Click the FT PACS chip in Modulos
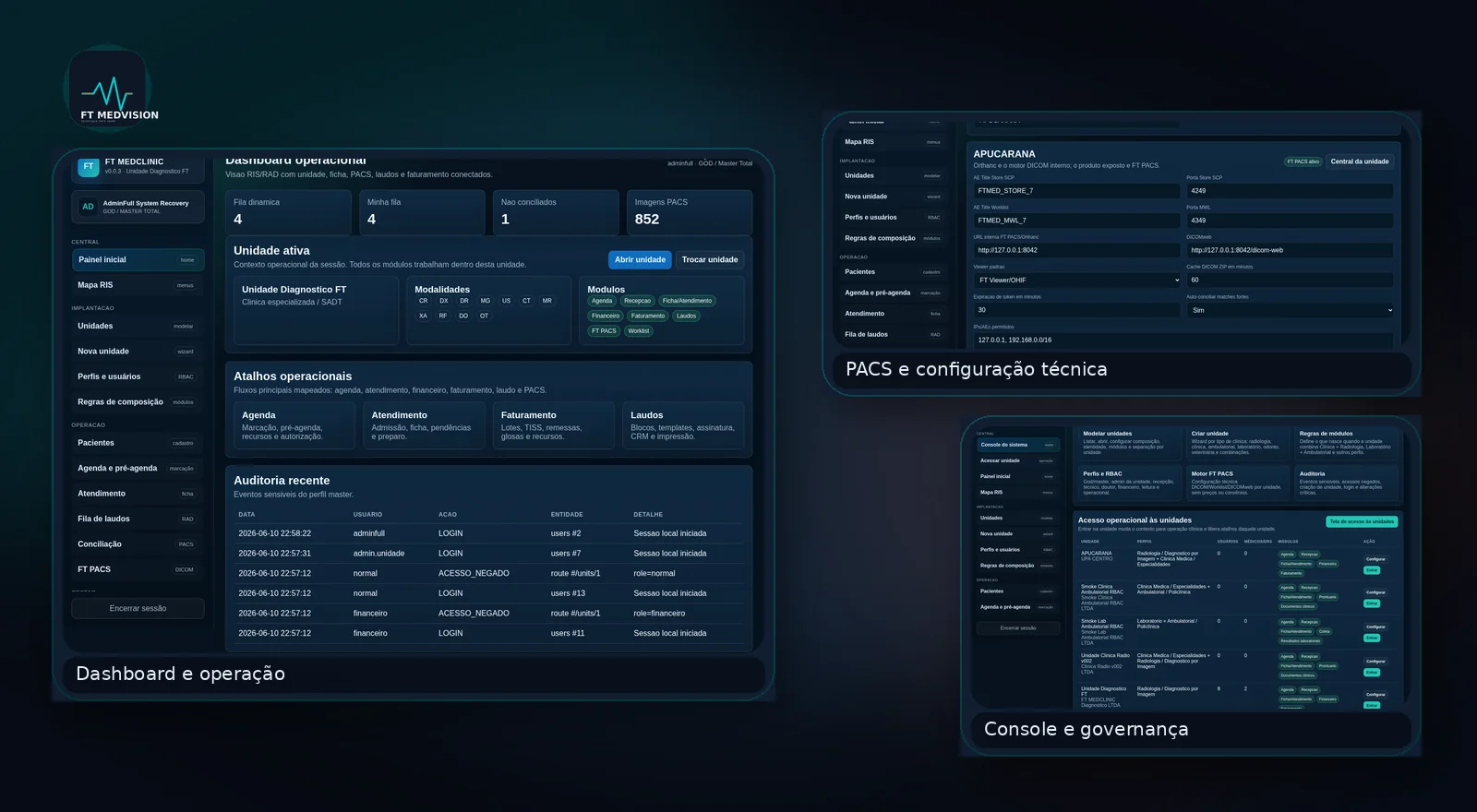Screen dimensions: 1477x812 coord(604,331)
